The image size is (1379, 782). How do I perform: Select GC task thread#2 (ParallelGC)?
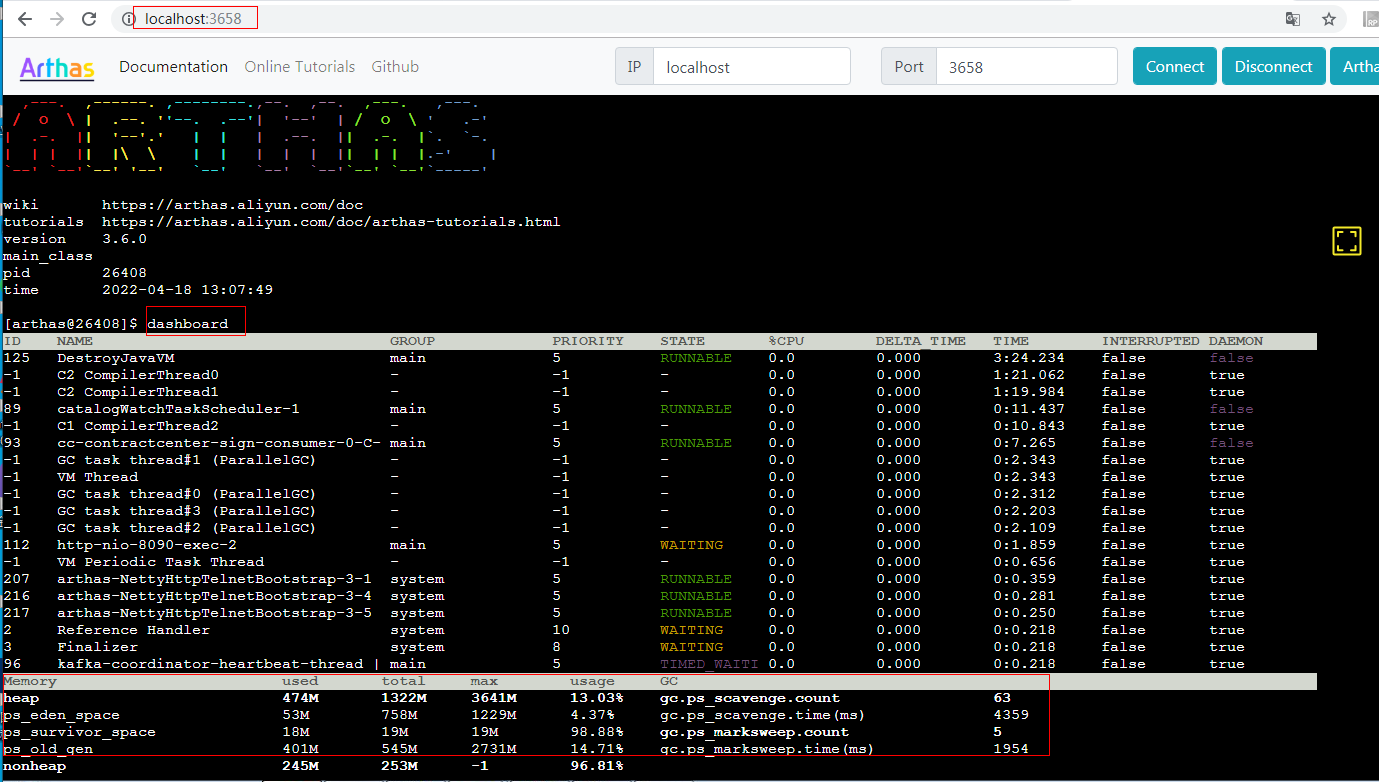(187, 528)
